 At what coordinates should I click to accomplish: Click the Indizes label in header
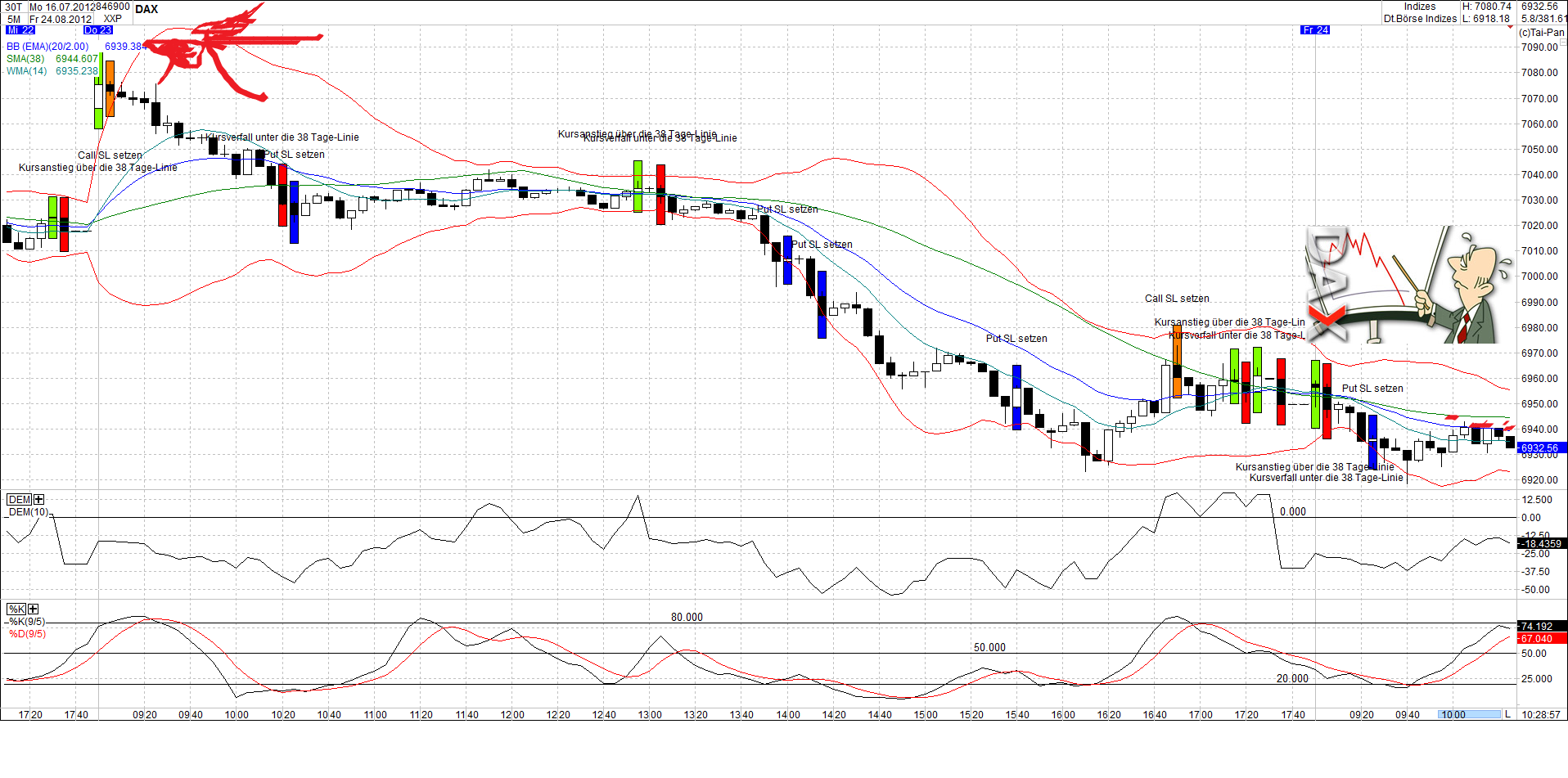click(x=1420, y=7)
